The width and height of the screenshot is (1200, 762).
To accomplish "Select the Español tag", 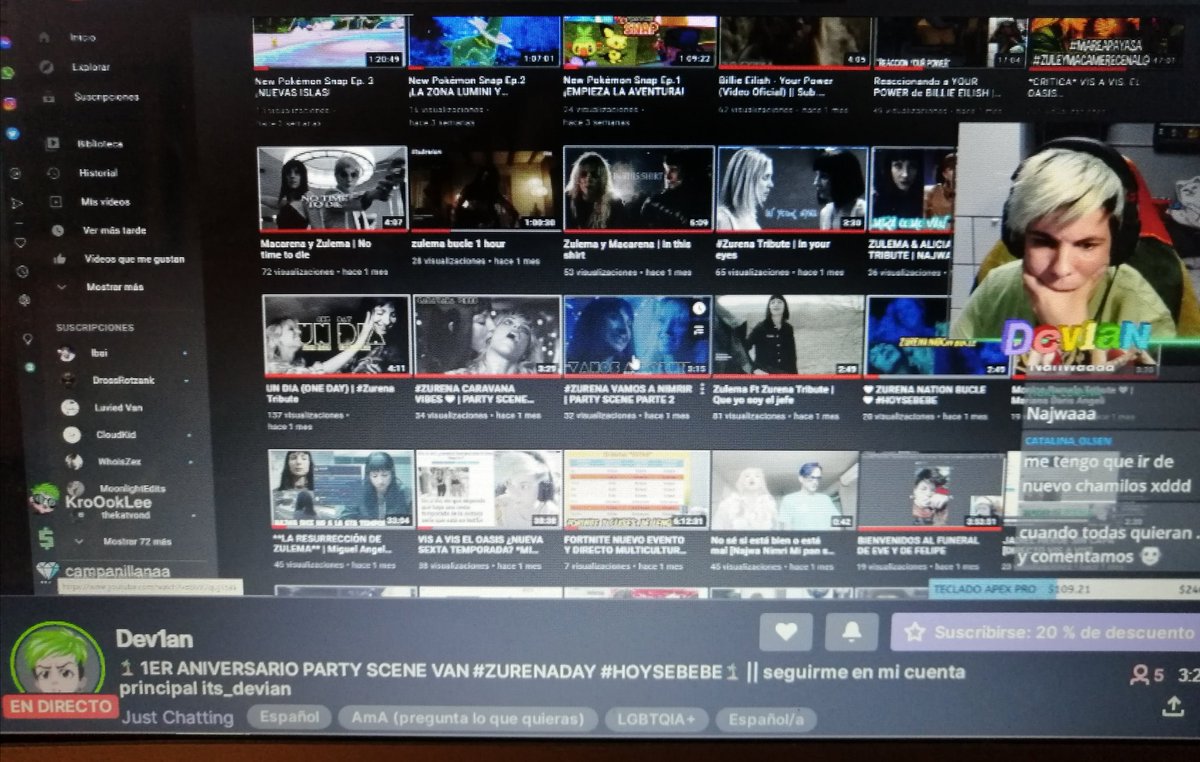I will click(x=290, y=717).
